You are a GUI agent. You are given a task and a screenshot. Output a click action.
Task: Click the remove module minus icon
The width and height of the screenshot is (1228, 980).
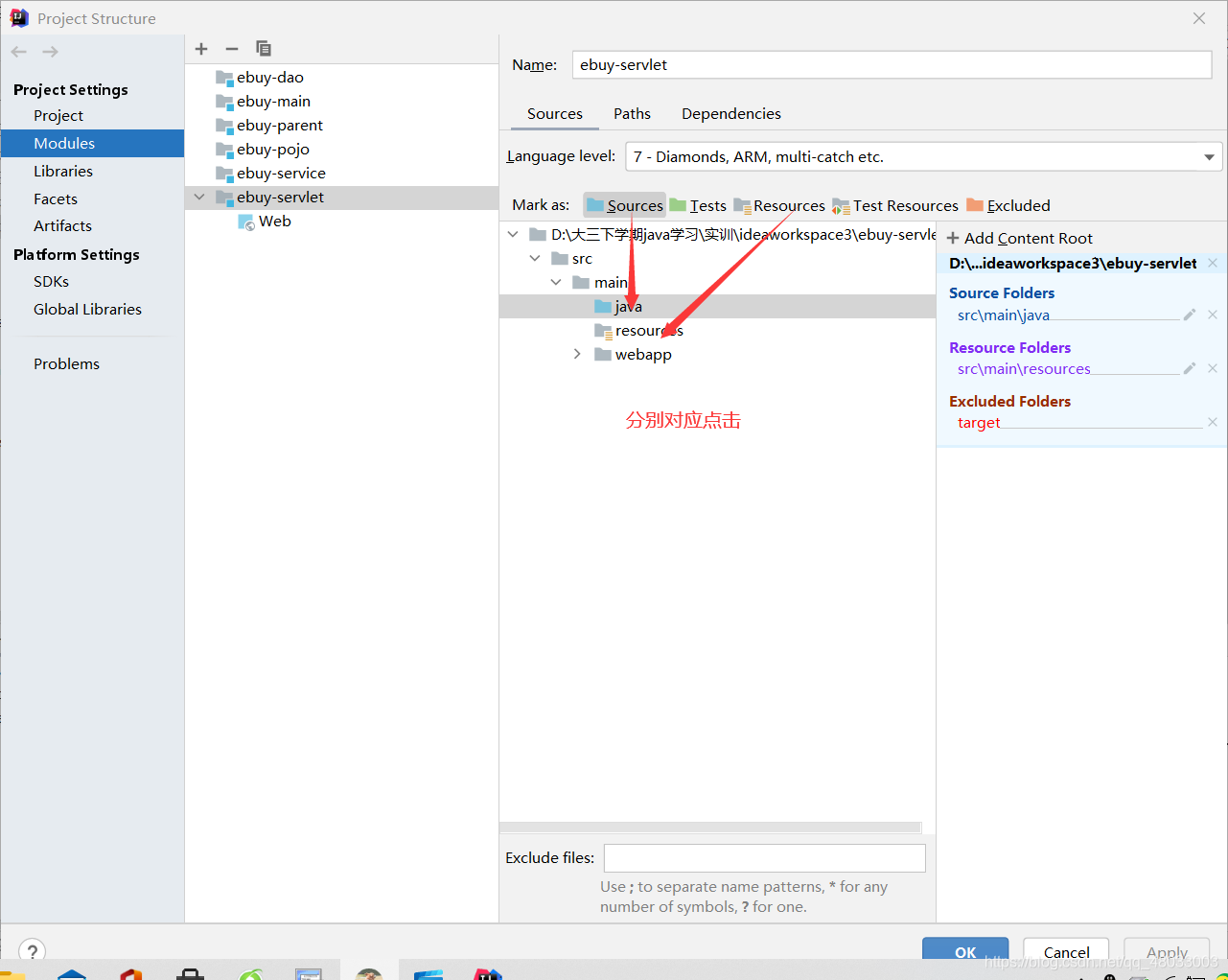(x=232, y=49)
